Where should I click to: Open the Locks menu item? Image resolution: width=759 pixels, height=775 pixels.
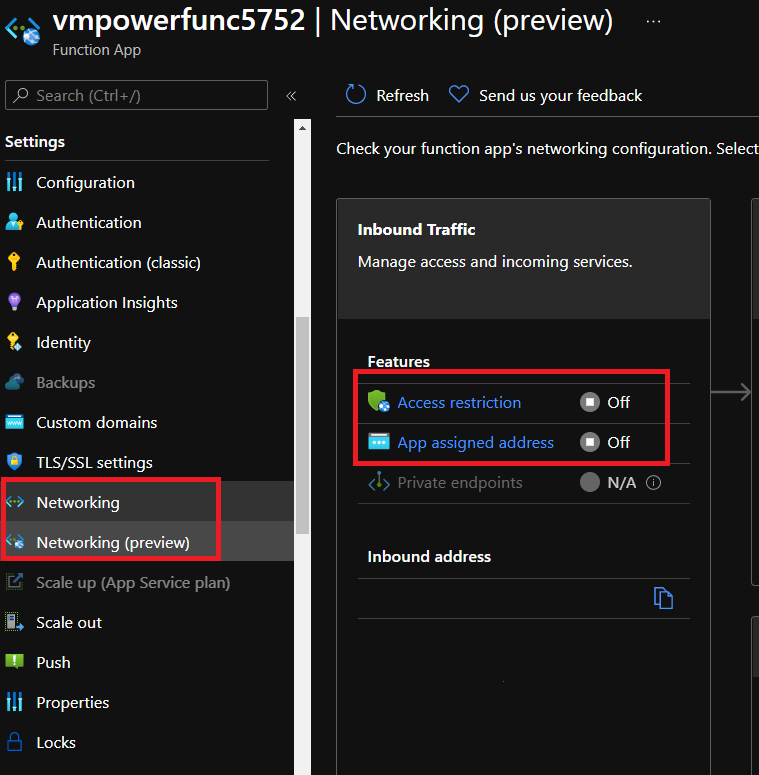(x=56, y=743)
